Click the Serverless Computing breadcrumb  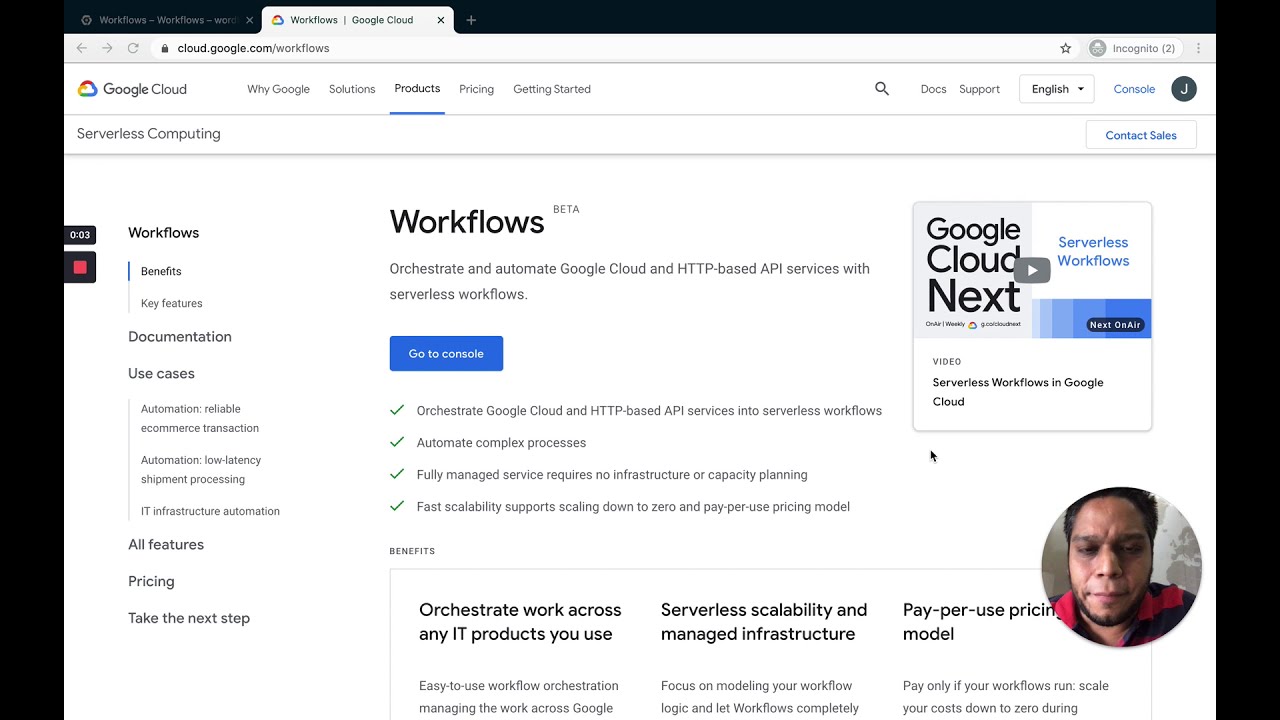[149, 134]
